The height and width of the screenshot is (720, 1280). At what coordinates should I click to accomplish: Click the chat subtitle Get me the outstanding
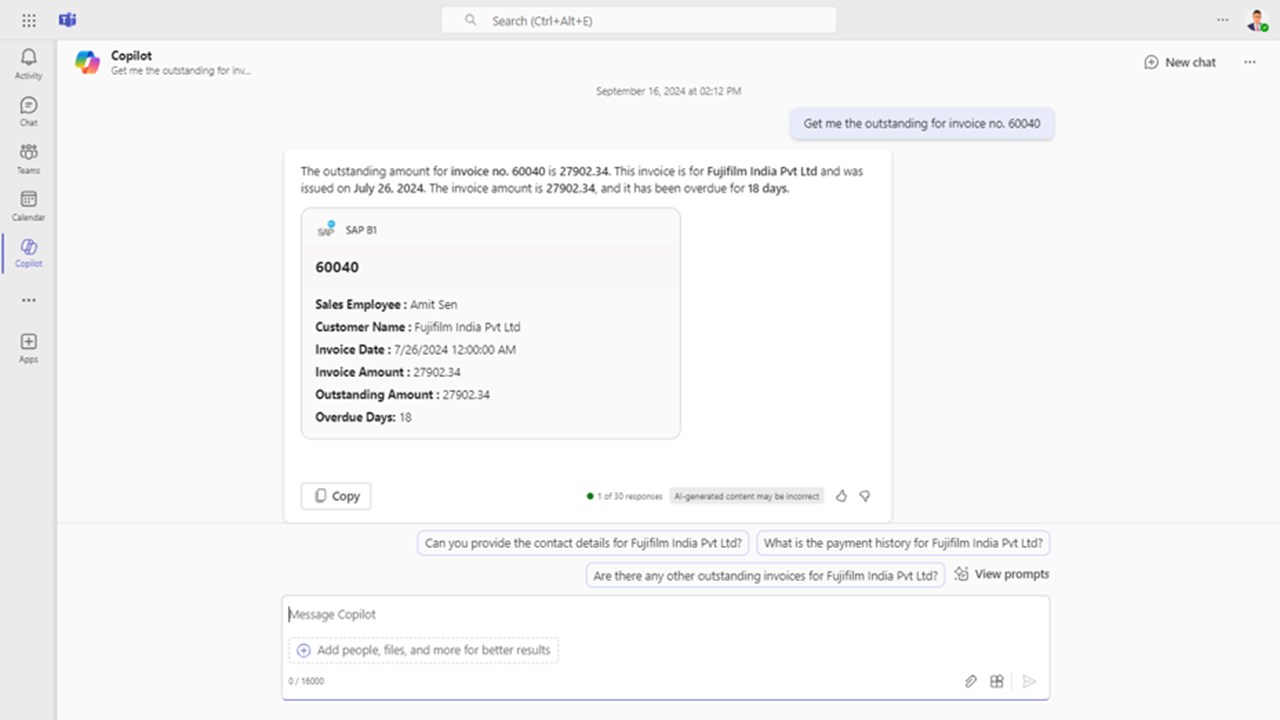pos(181,71)
